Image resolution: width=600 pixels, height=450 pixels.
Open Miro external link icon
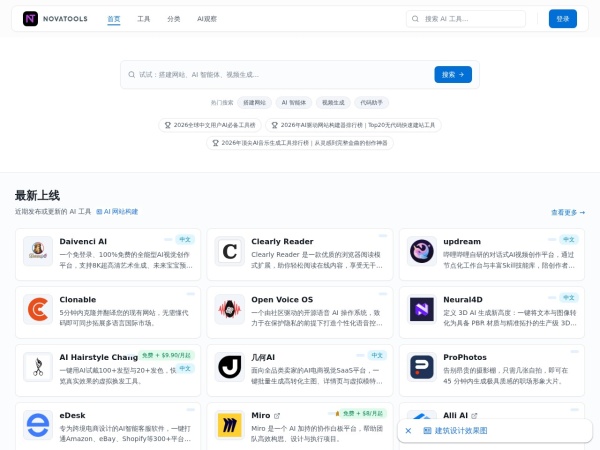pyautogui.click(x=277, y=416)
